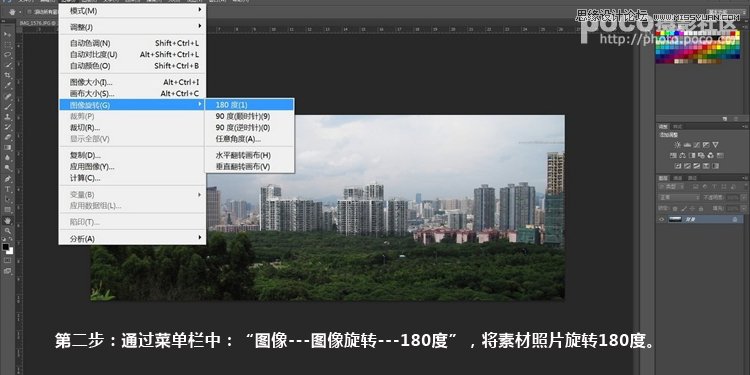Apply 自动色调(N) command
The height and width of the screenshot is (375, 750).
coord(132,43)
